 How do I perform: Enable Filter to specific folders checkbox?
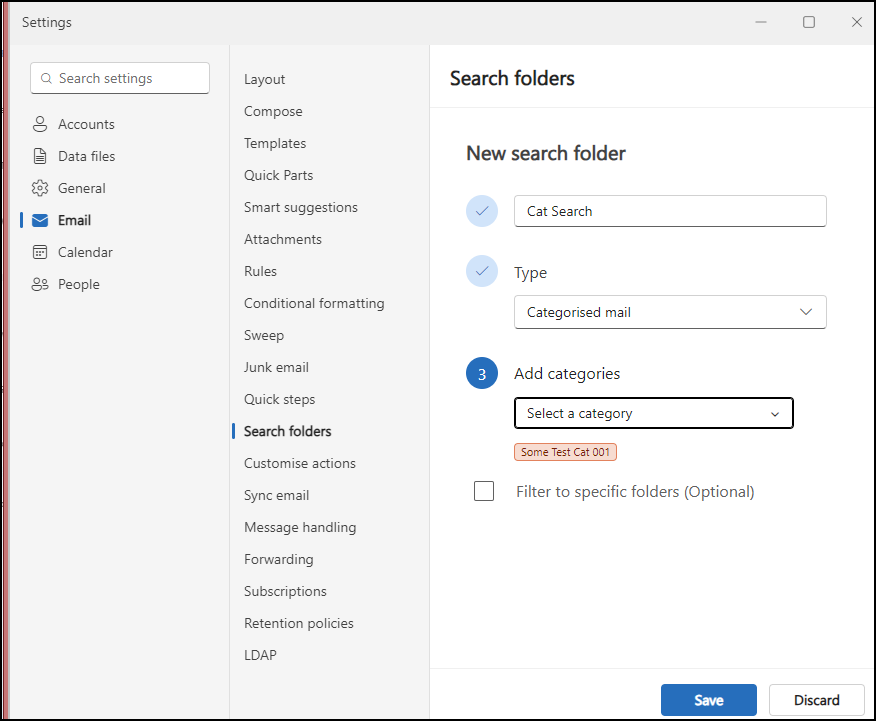(x=484, y=491)
